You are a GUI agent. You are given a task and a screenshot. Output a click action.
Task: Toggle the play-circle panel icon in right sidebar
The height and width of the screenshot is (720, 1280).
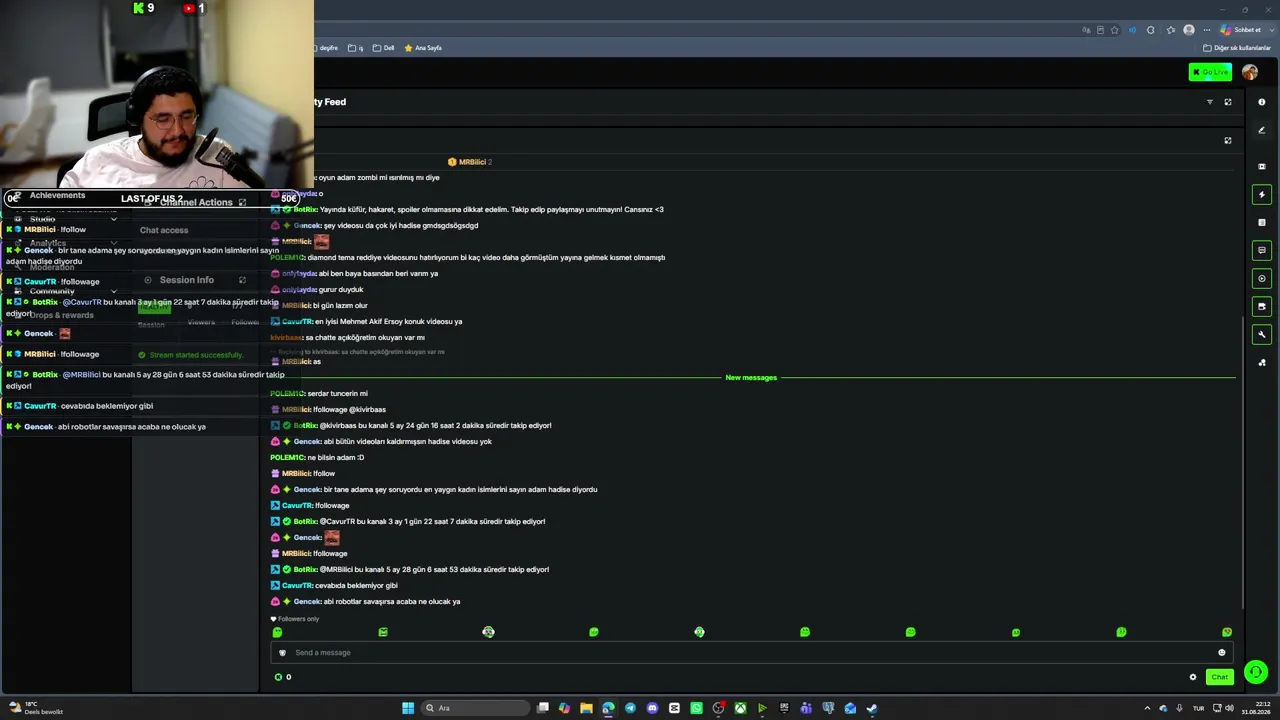click(x=1262, y=278)
